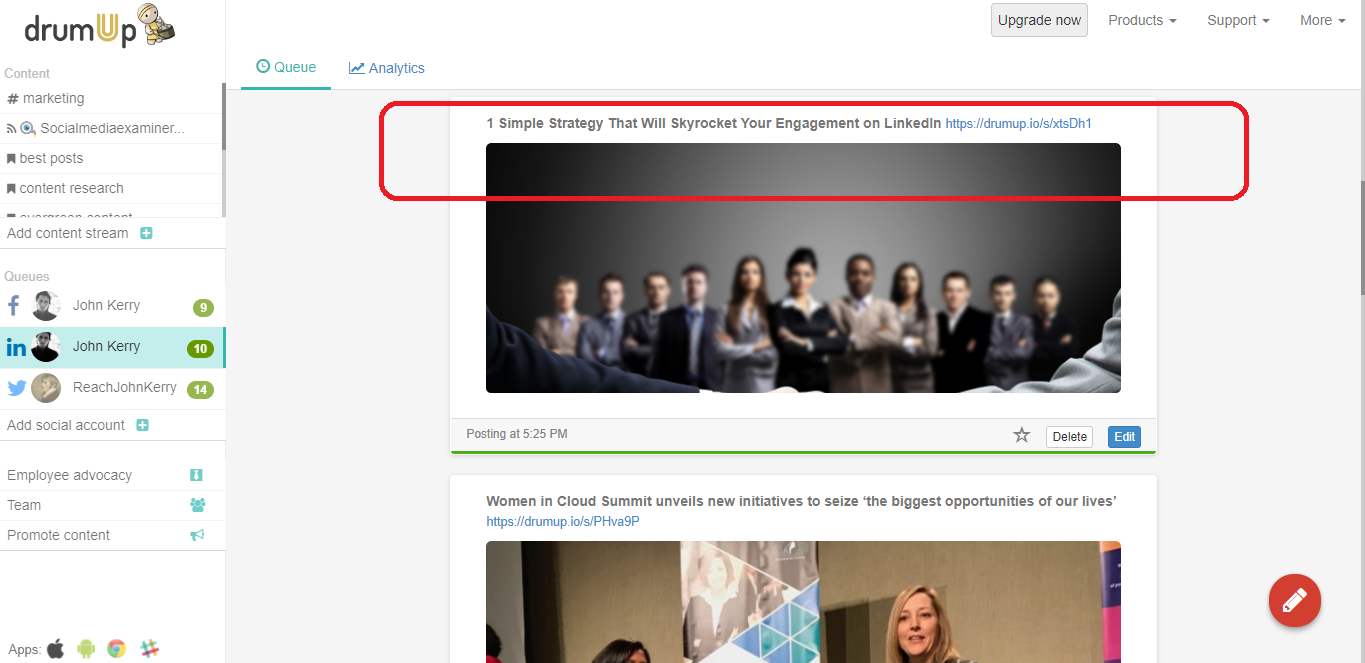
Task: Click the drumUp logo
Action: pos(100,25)
